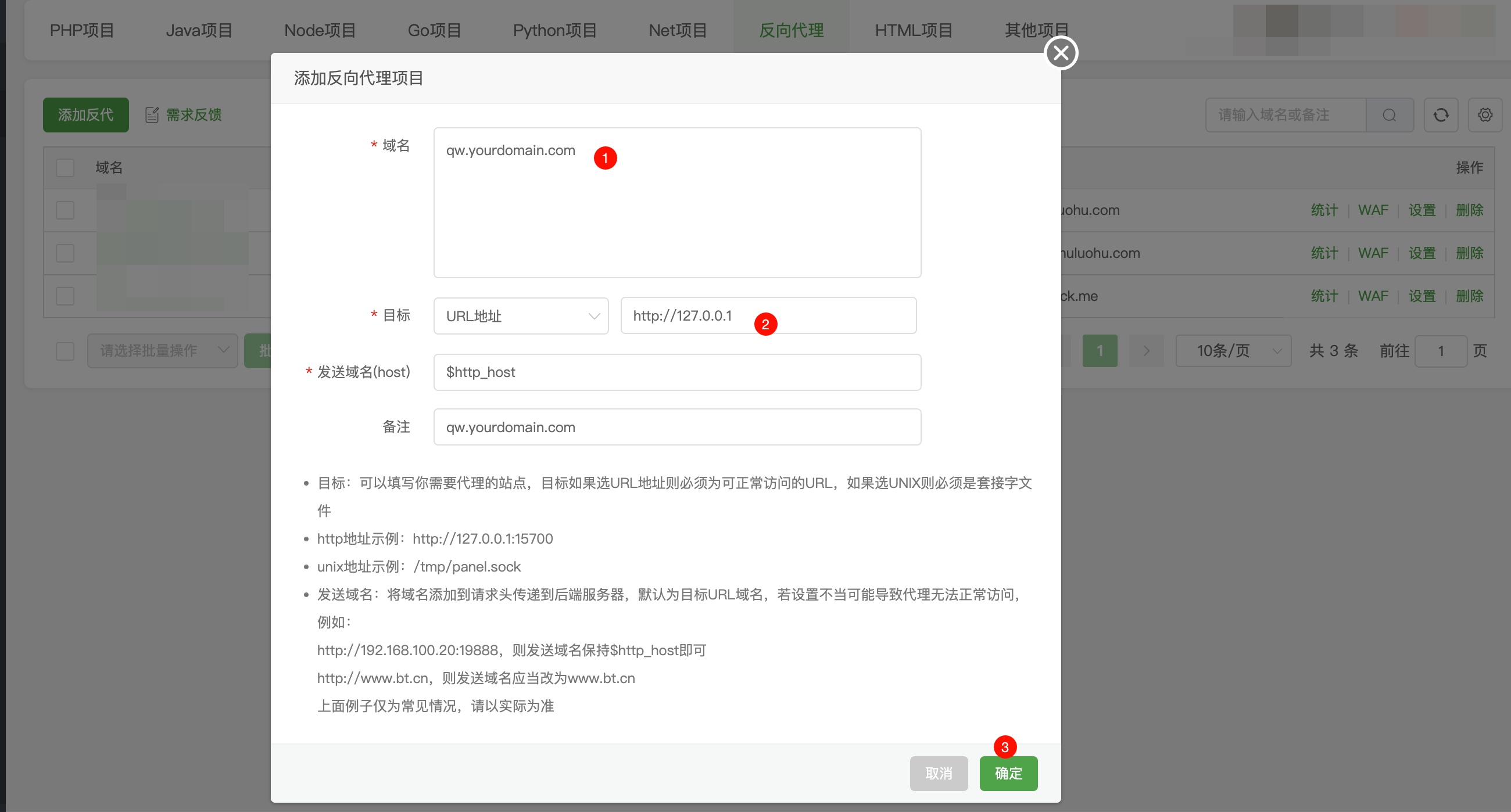Go to next page arrow

click(1146, 351)
